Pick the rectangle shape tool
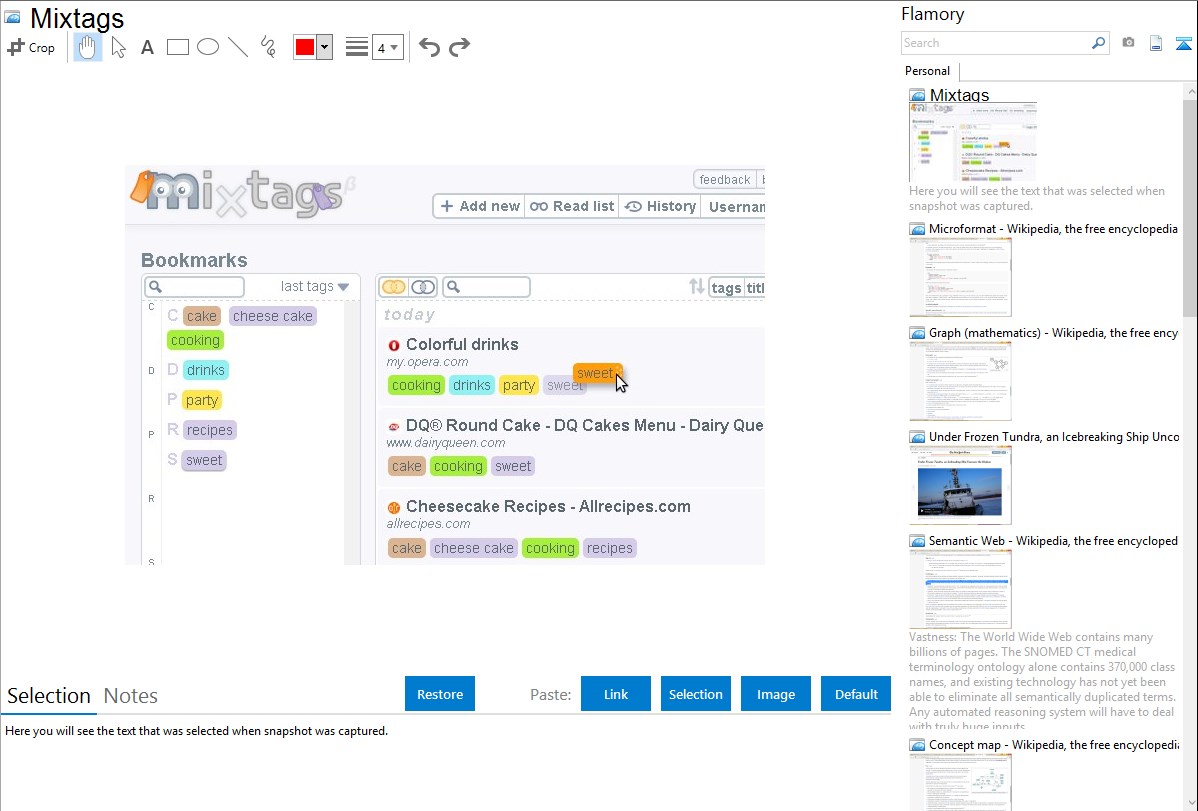Image resolution: width=1198 pixels, height=811 pixels. pyautogui.click(x=178, y=47)
